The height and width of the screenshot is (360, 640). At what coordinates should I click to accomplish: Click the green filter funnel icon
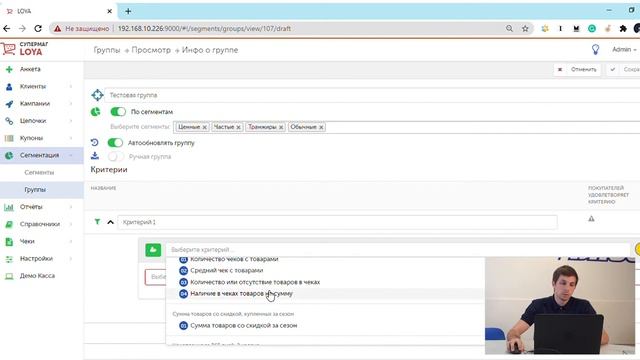click(97, 222)
